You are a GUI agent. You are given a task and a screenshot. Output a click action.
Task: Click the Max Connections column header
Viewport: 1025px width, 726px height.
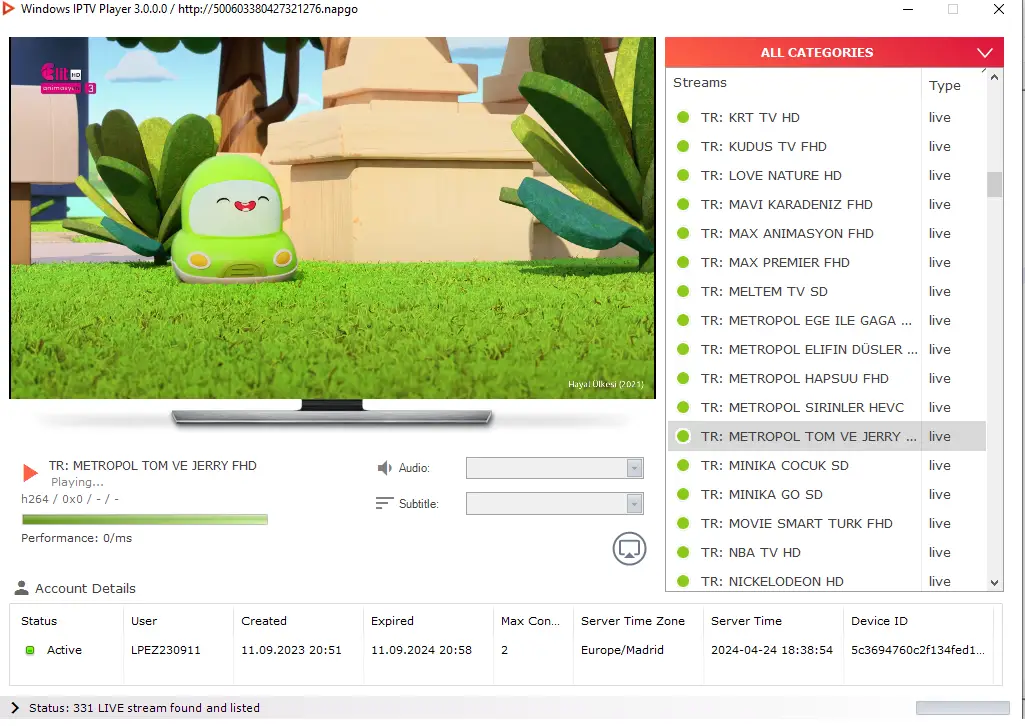[x=530, y=621]
